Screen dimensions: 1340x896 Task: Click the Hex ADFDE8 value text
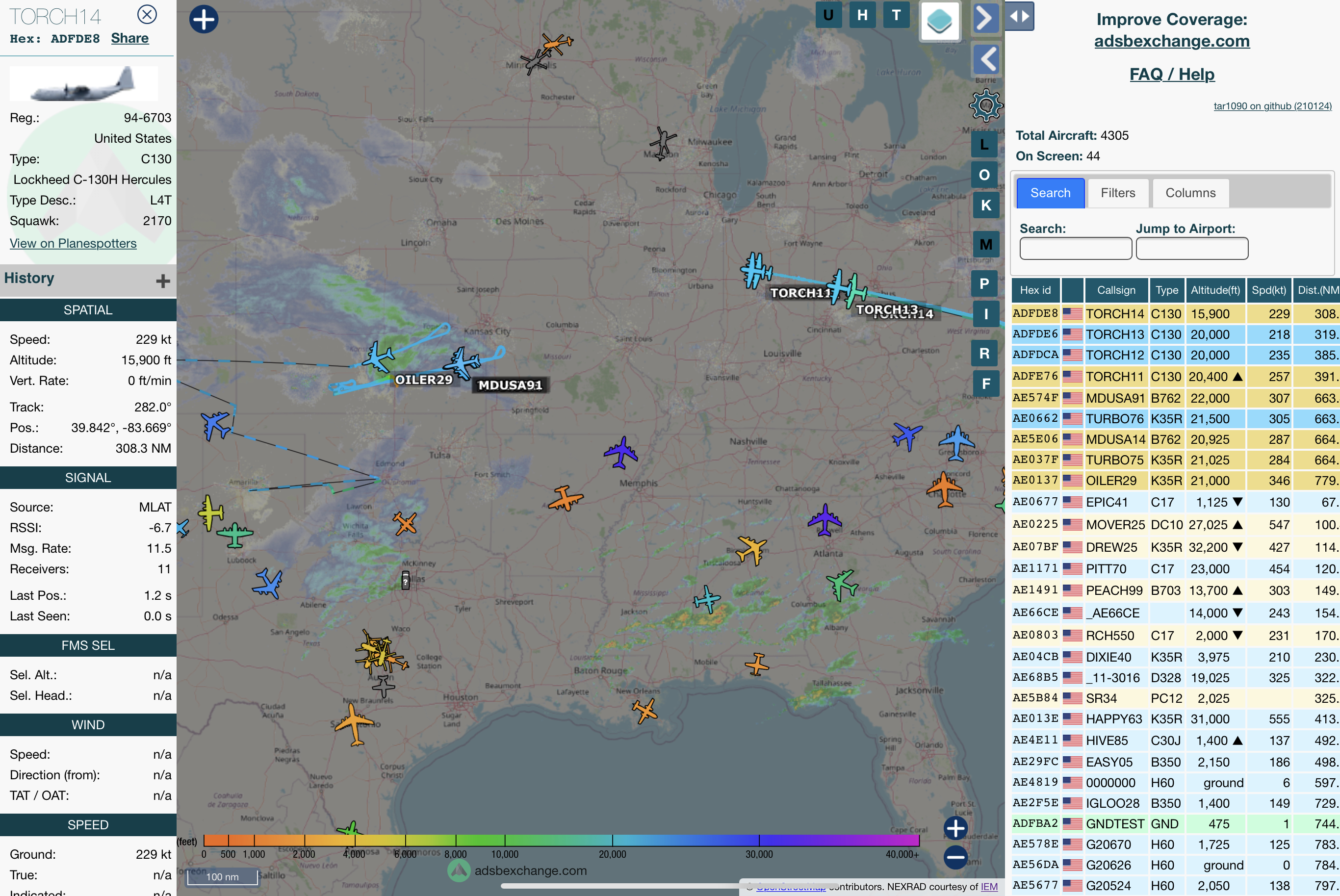(75, 39)
